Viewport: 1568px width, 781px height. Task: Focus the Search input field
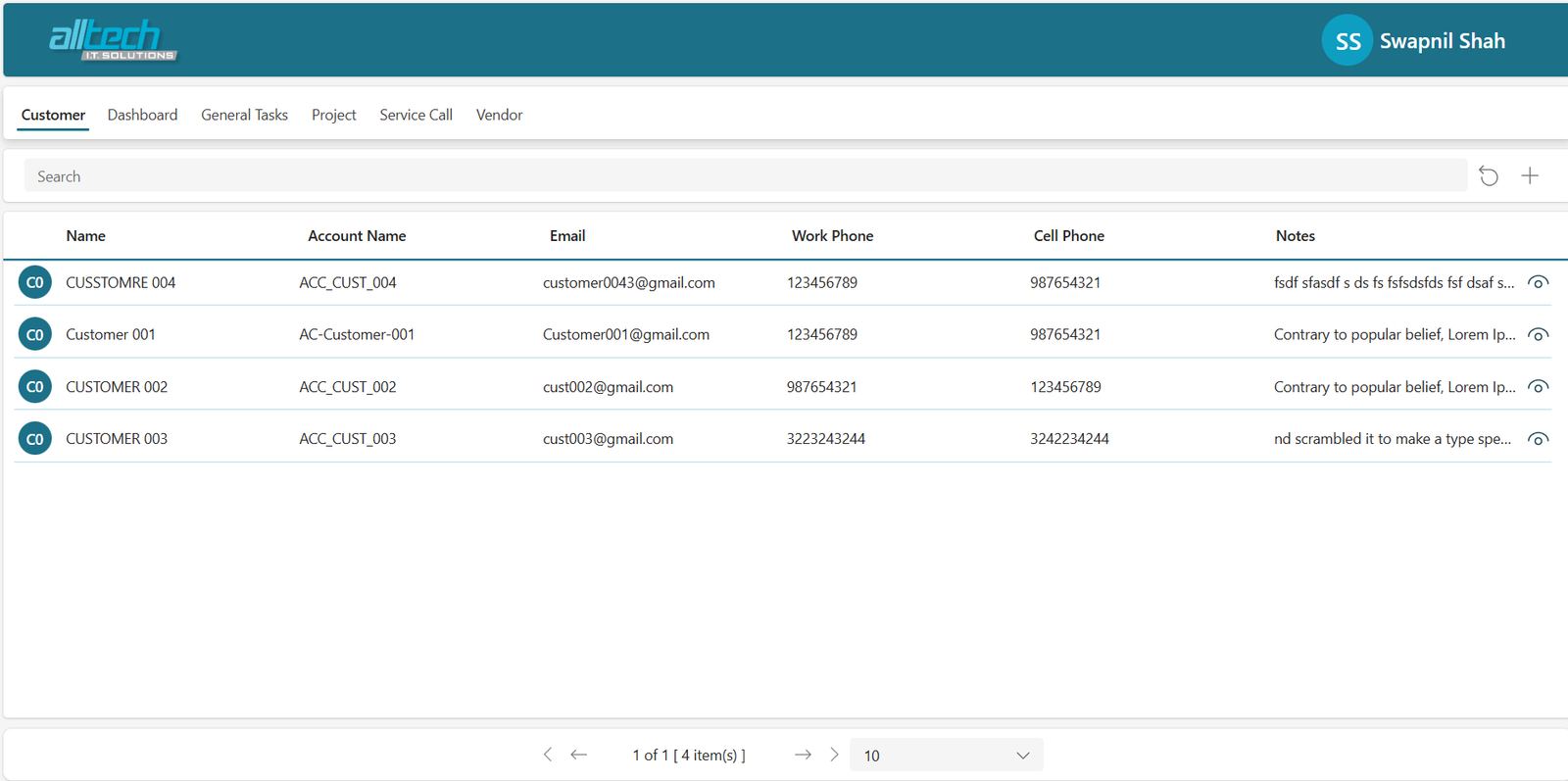745,176
